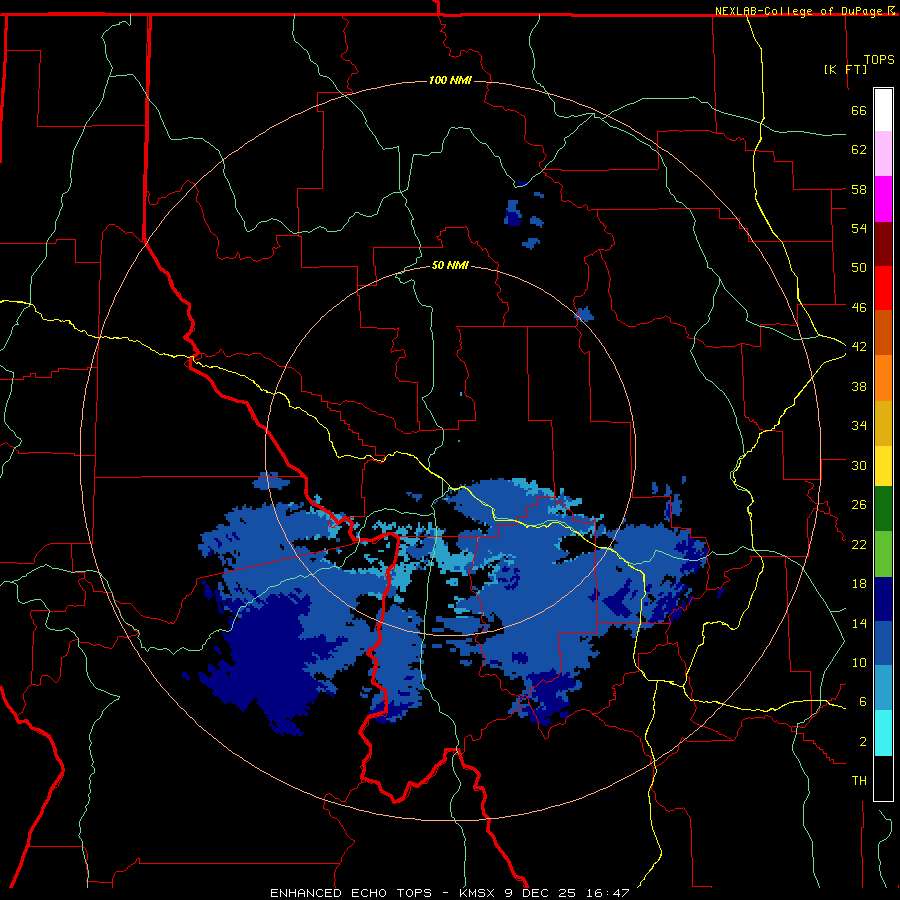Click the '34' legend value

859,425
